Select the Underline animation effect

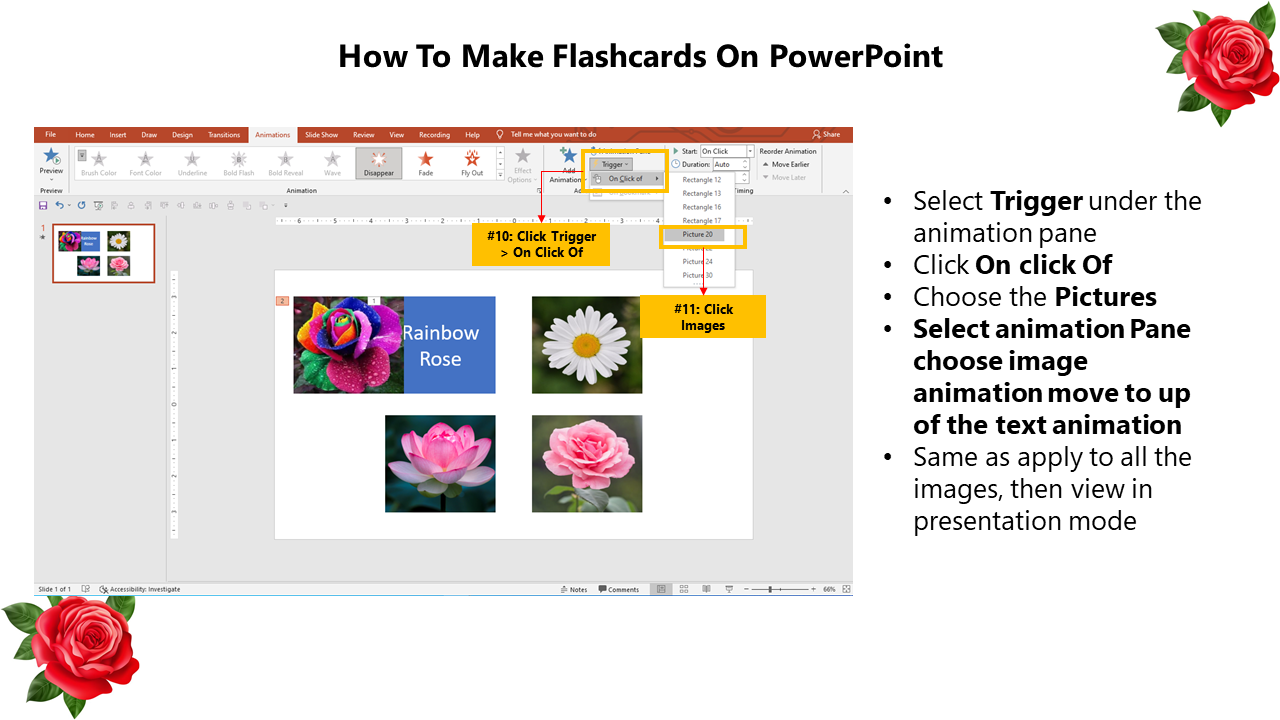pyautogui.click(x=192, y=164)
